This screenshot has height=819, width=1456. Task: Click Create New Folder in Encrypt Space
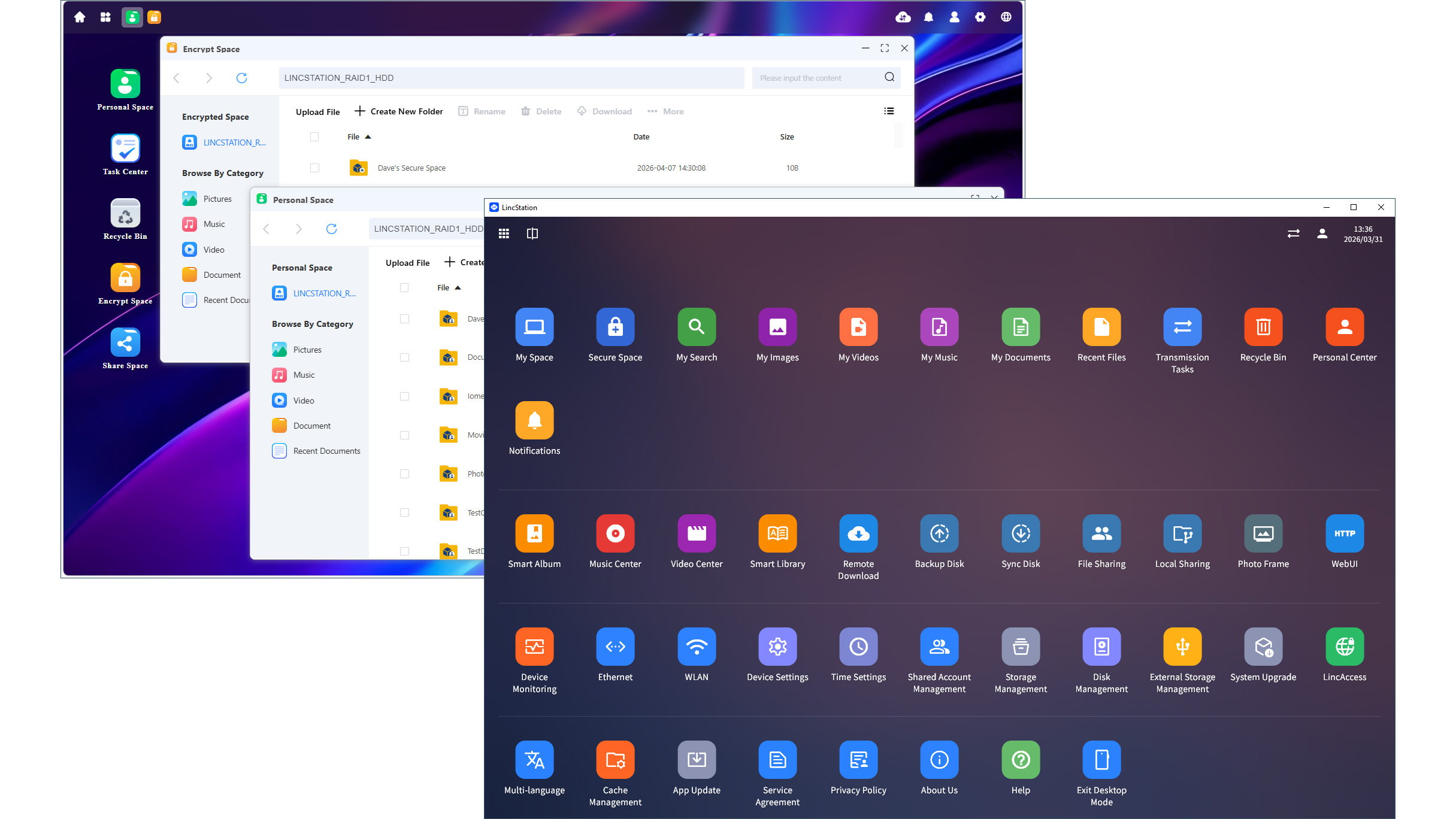[398, 111]
